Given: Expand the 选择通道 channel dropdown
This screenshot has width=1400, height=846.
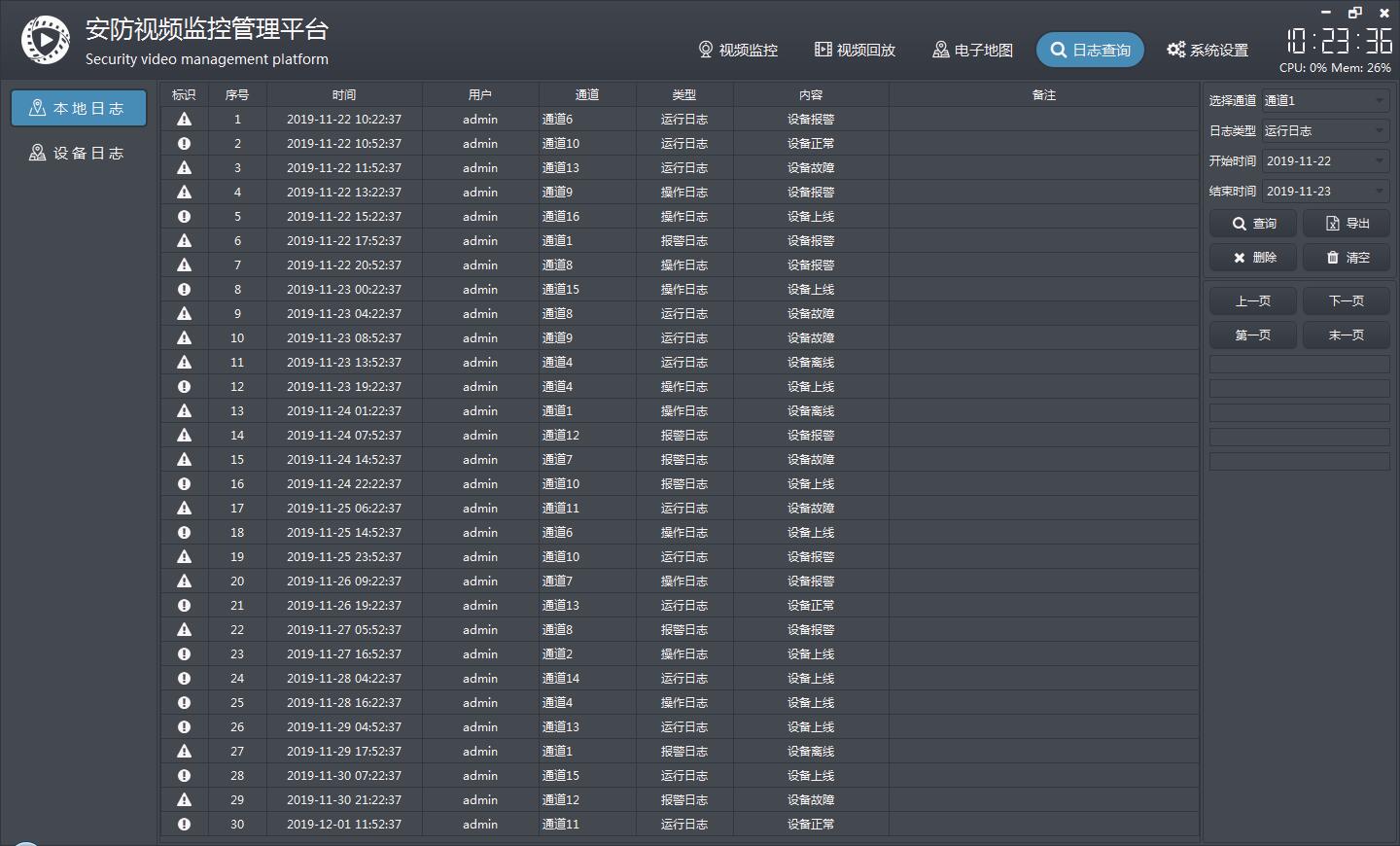Looking at the screenshot, I should click(1326, 100).
